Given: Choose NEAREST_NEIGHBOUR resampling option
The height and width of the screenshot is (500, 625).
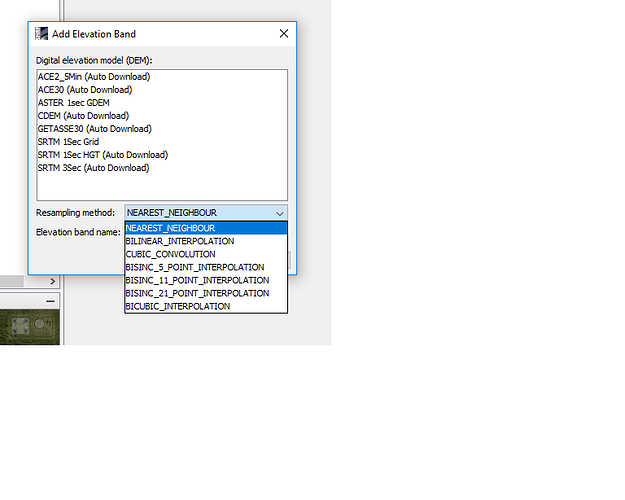Looking at the screenshot, I should coord(206,228).
